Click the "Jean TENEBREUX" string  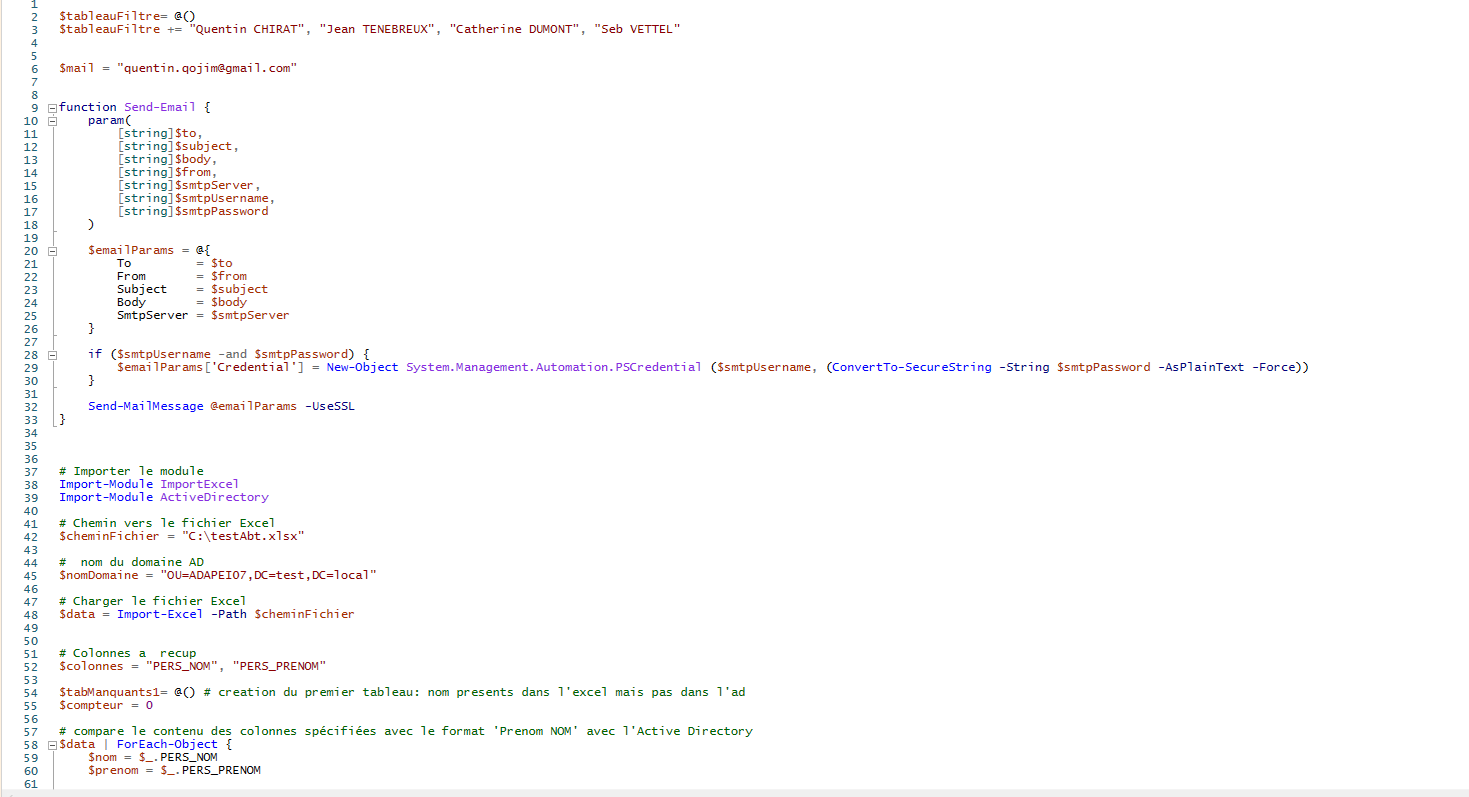pos(377,29)
